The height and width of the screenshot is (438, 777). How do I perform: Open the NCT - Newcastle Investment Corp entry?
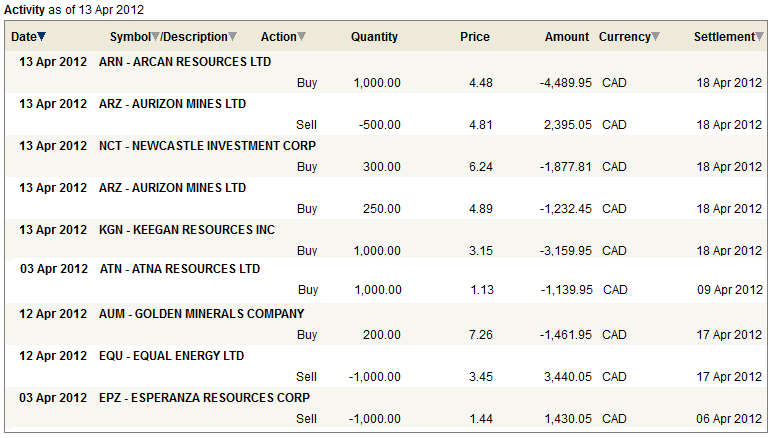(x=207, y=146)
